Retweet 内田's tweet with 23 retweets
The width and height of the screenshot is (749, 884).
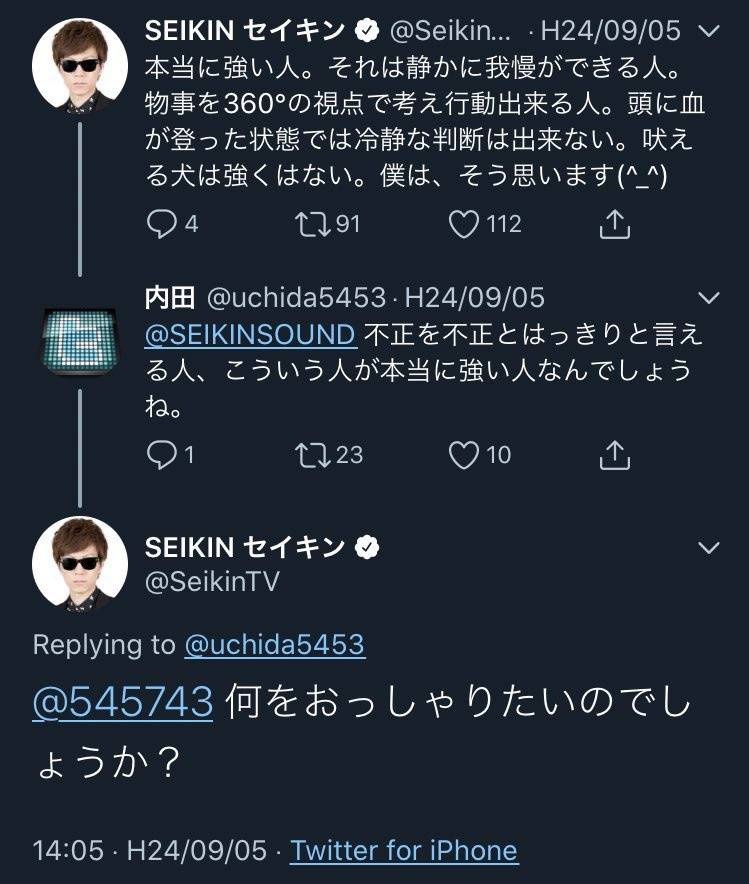(311, 456)
